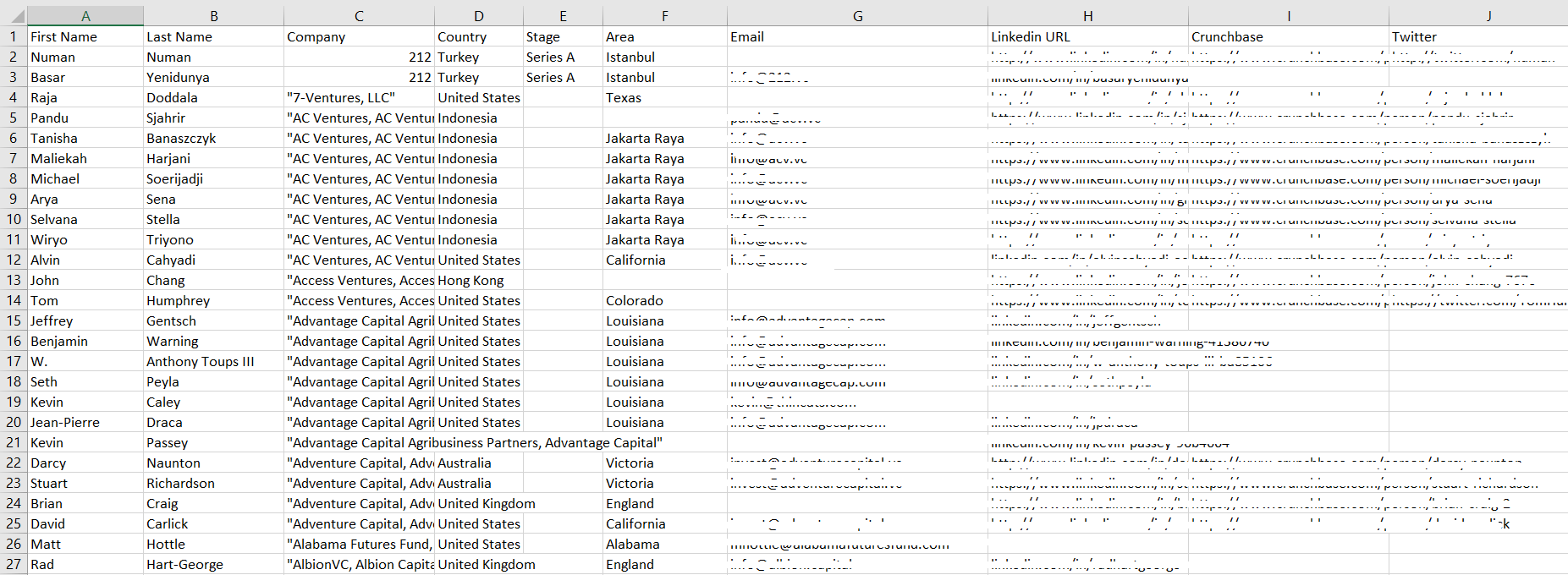This screenshot has height=575, width=1568.
Task: Select the cell with 'Peyla'
Action: tap(213, 381)
